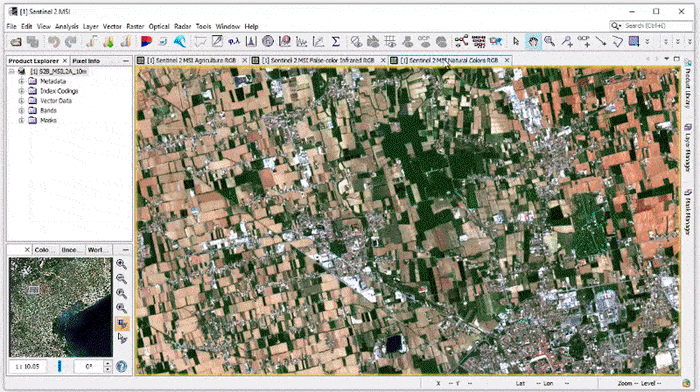Select the magnifier zoom tool in toolbar
The image size is (700, 392).
550,42
